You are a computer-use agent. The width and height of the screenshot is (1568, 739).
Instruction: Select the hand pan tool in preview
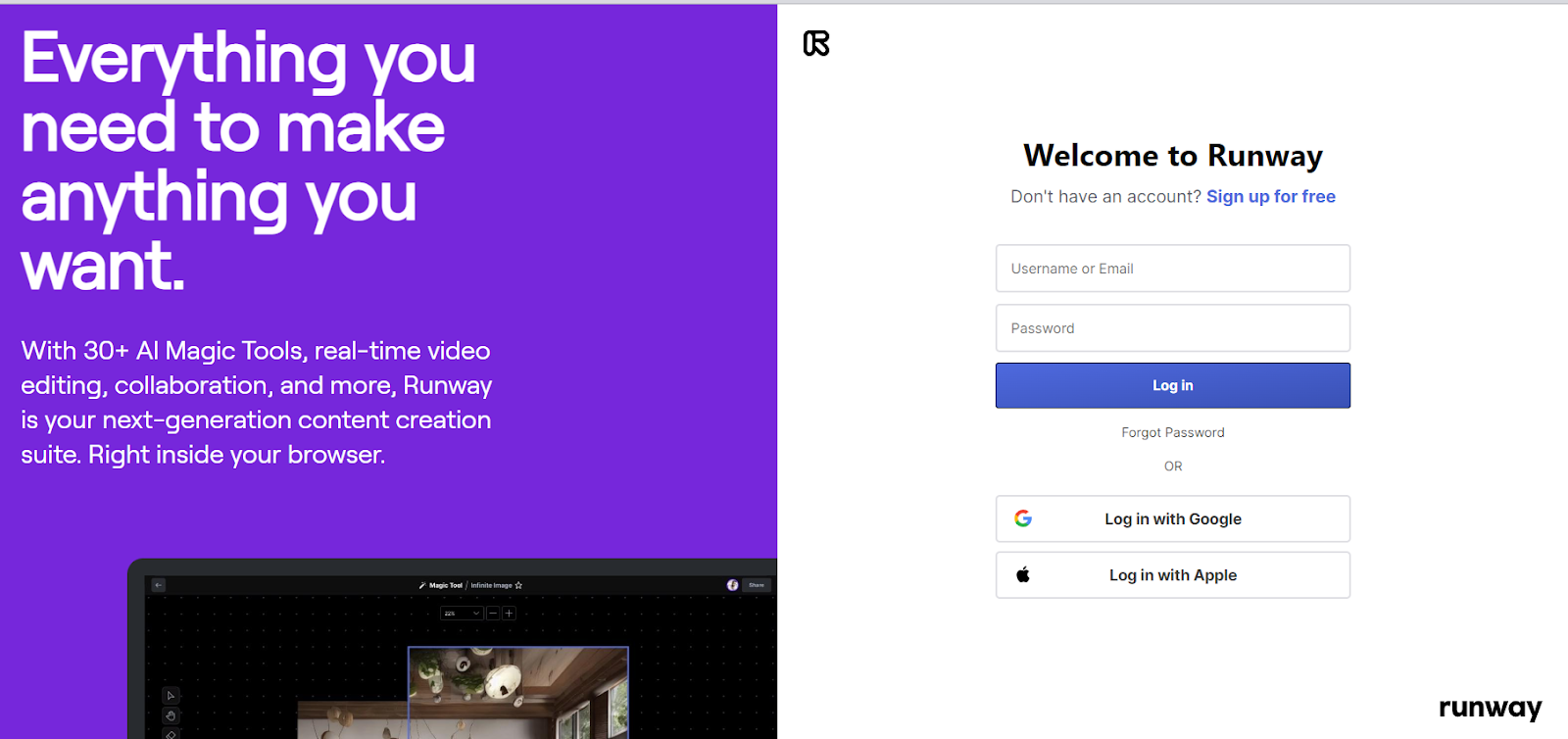(x=171, y=715)
